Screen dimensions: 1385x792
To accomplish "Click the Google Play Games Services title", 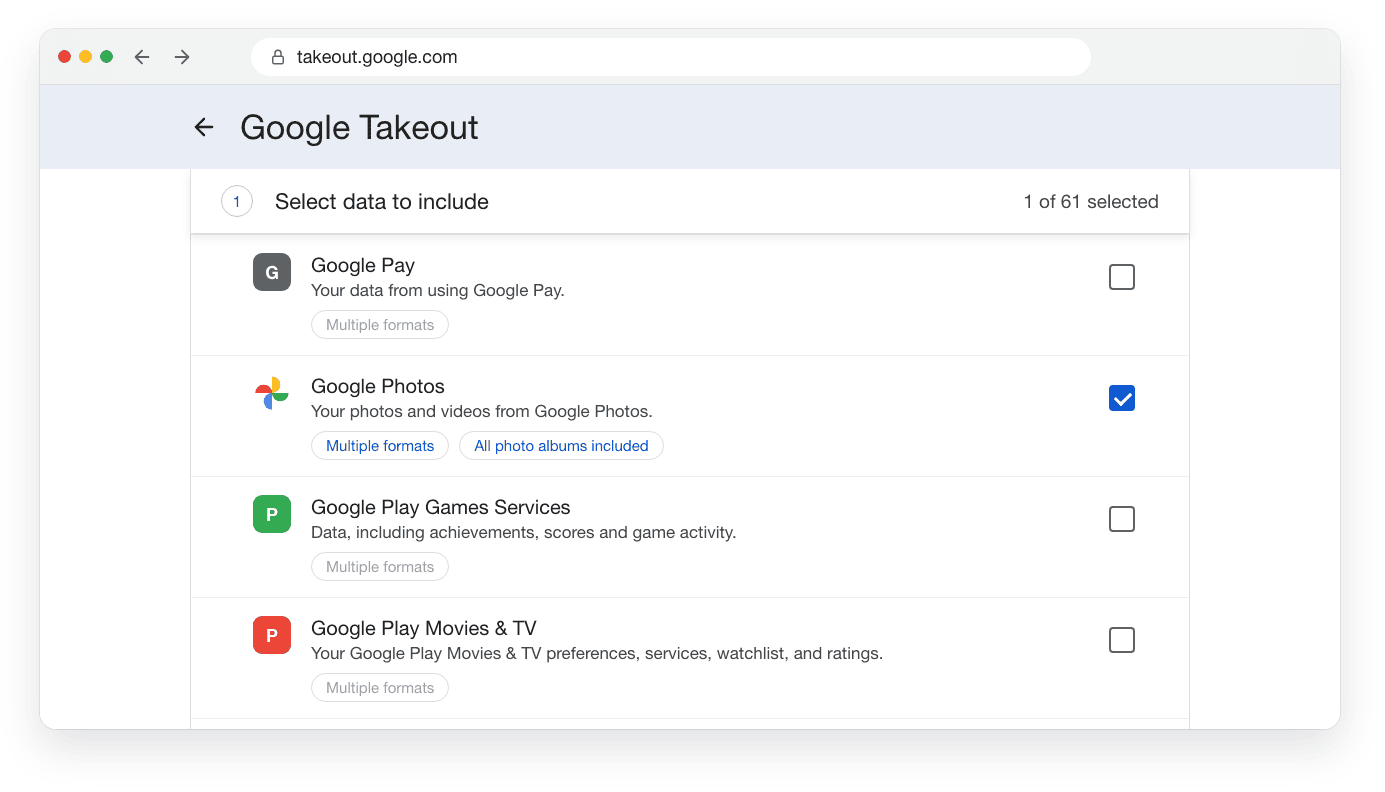I will coord(441,507).
